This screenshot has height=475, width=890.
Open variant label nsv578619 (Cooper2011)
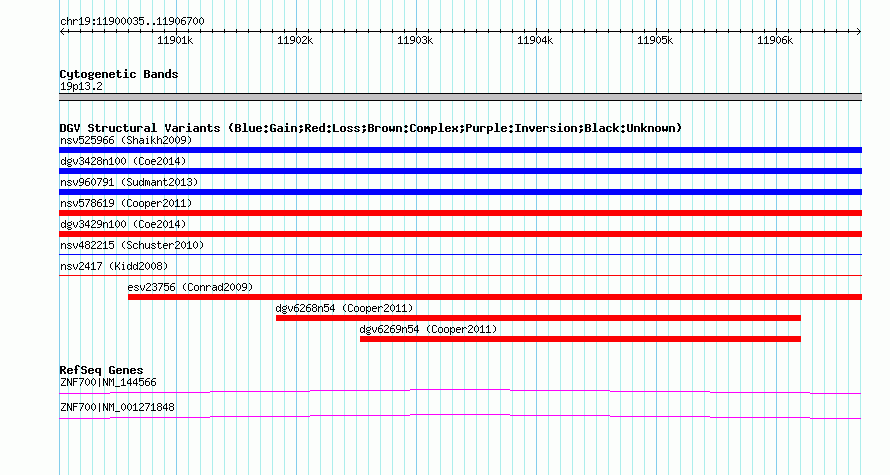[126, 203]
